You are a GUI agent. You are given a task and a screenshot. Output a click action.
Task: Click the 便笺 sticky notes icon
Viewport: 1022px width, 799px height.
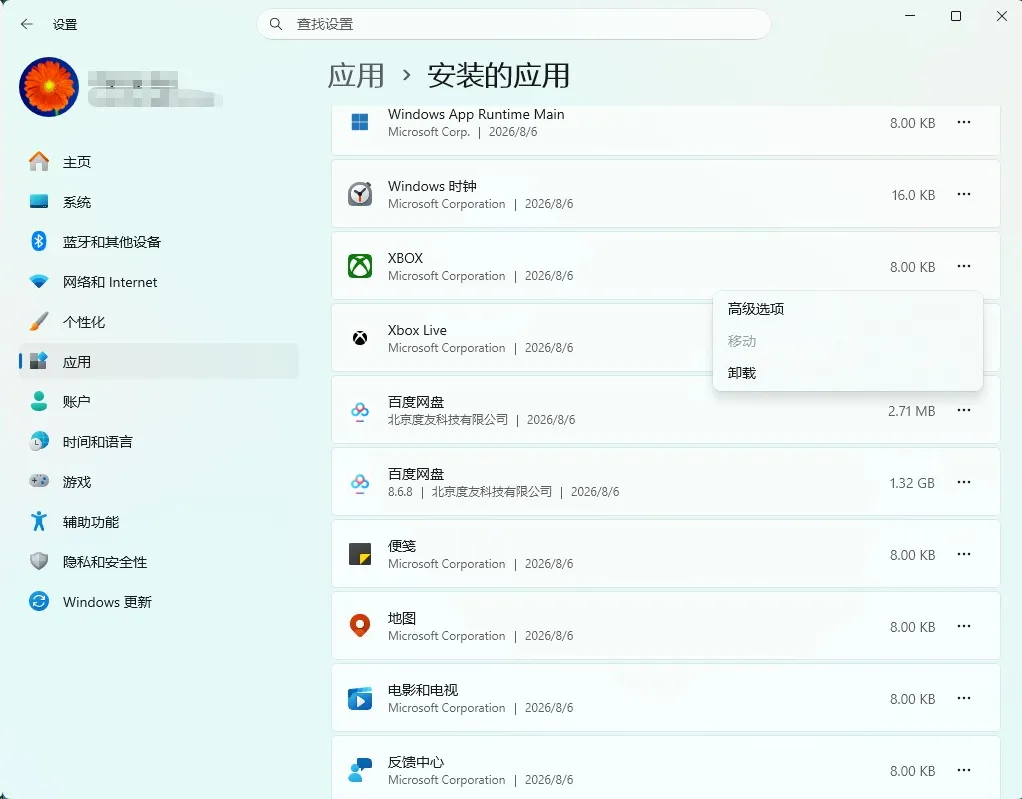point(360,554)
